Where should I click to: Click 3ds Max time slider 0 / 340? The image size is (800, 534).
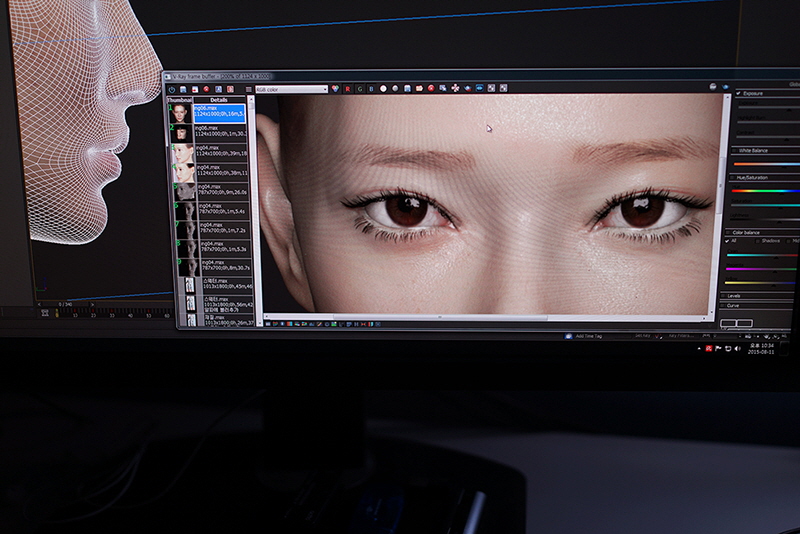tap(65, 304)
